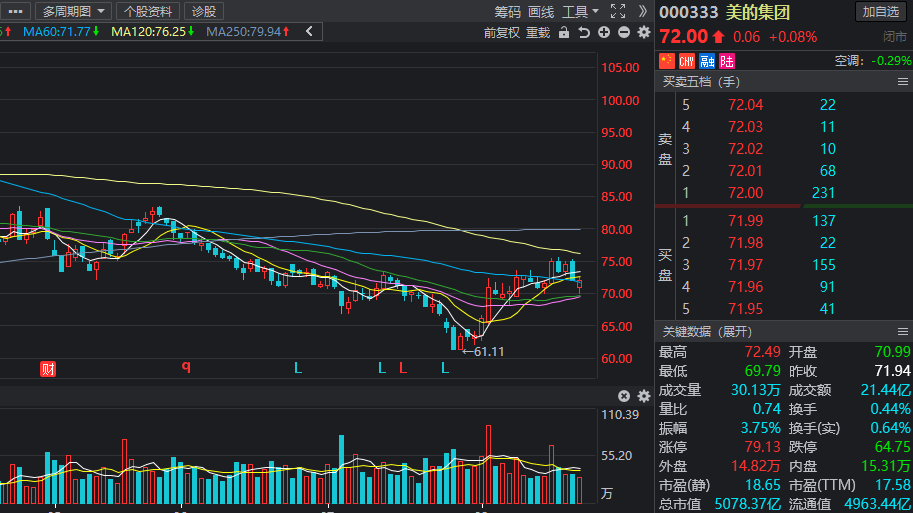Click 加自选 to add to watchlist
The height and width of the screenshot is (513, 913).
coord(881,11)
